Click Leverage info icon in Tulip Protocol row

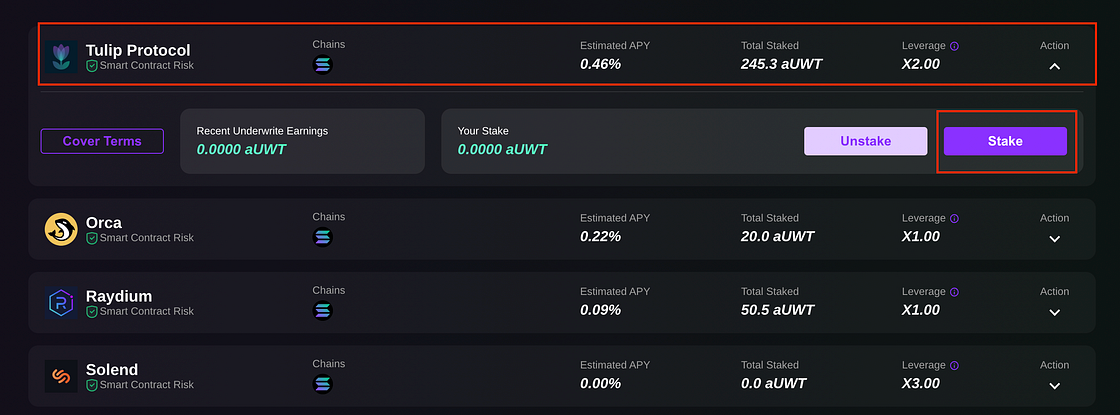(x=954, y=46)
